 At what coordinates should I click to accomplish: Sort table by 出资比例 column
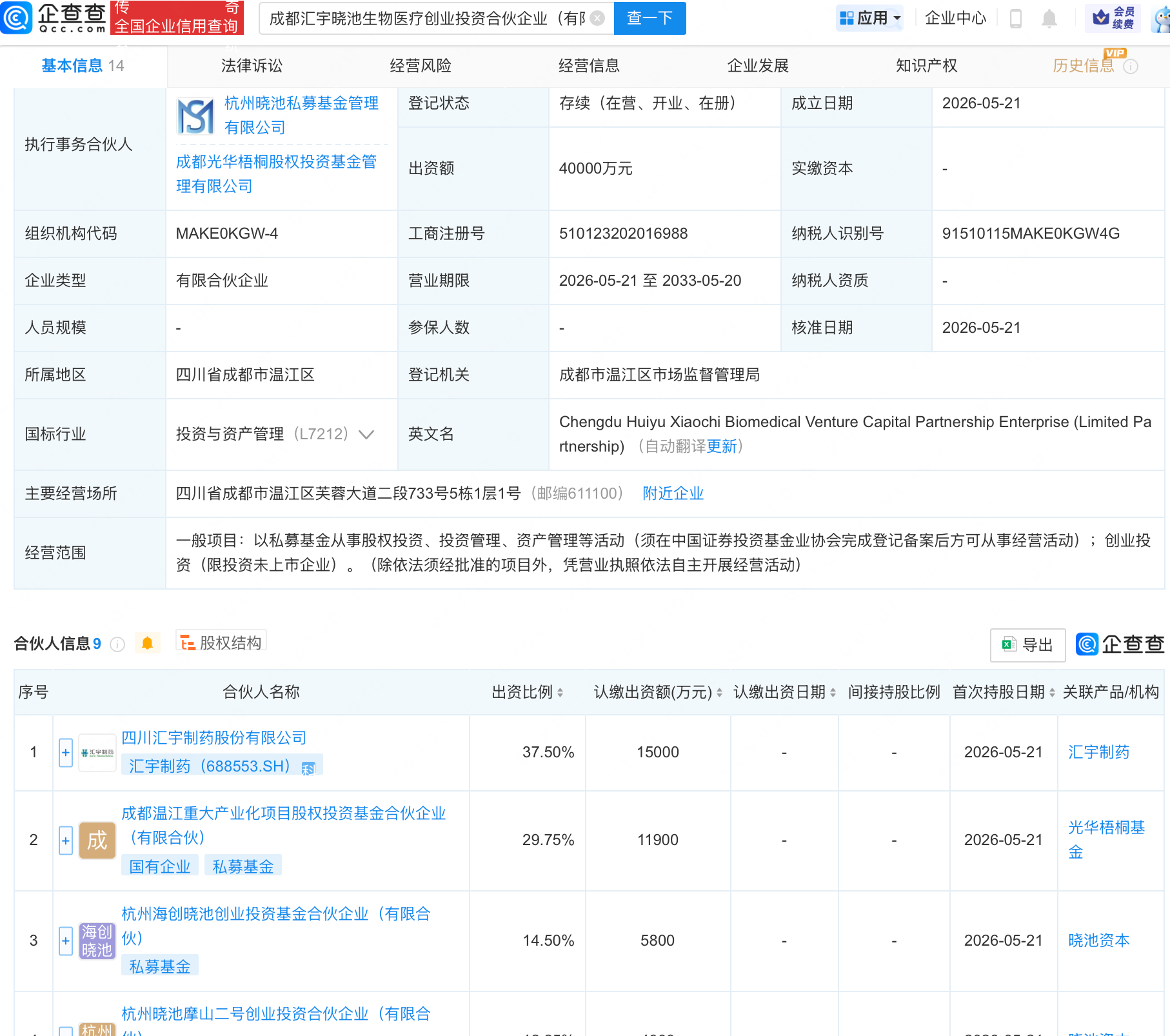(528, 692)
